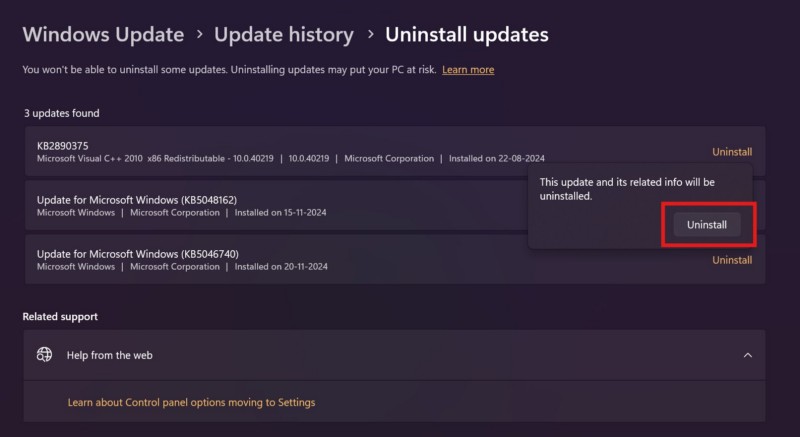
Task: Click the Uninstall updates page title
Action: [466, 35]
